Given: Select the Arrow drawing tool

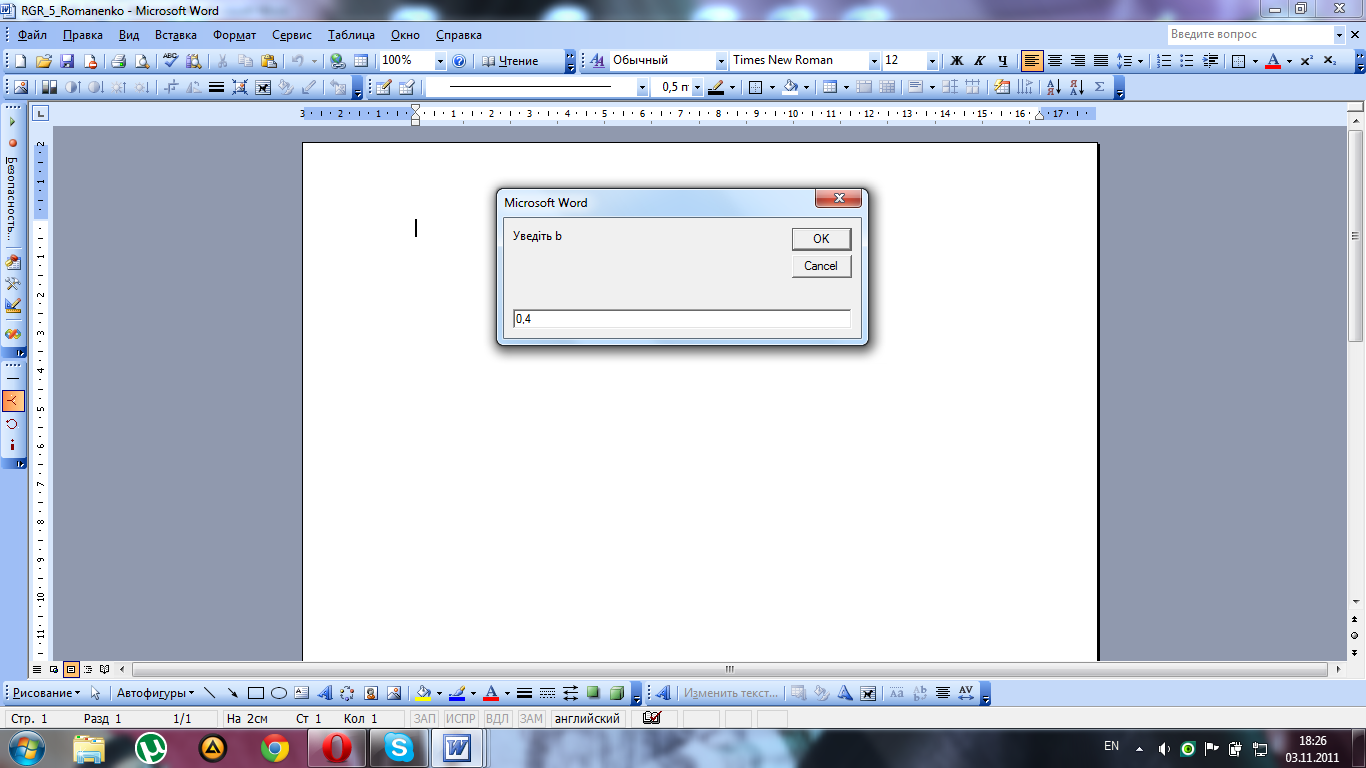Looking at the screenshot, I should coord(233,693).
